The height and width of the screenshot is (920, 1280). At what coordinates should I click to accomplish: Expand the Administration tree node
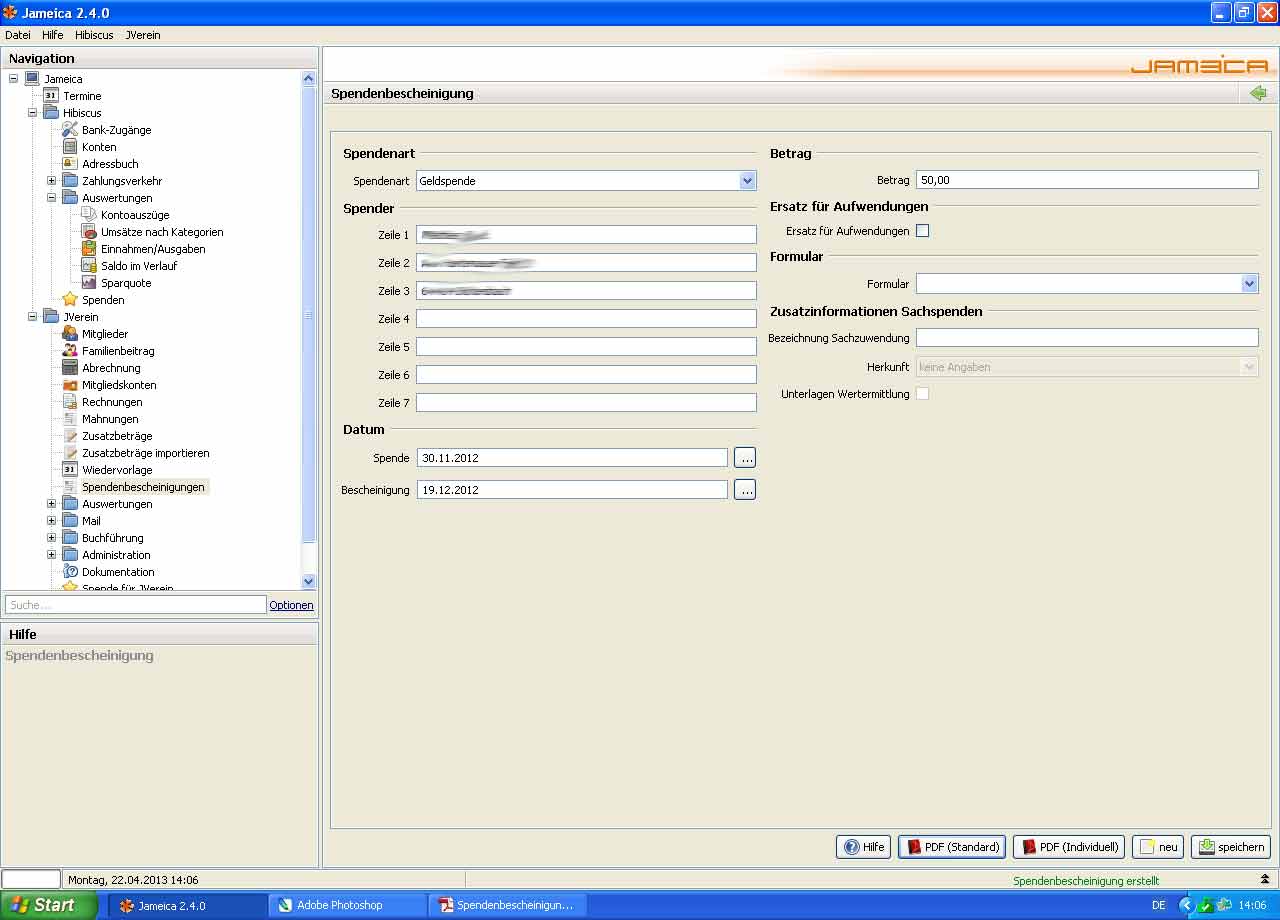tap(51, 555)
